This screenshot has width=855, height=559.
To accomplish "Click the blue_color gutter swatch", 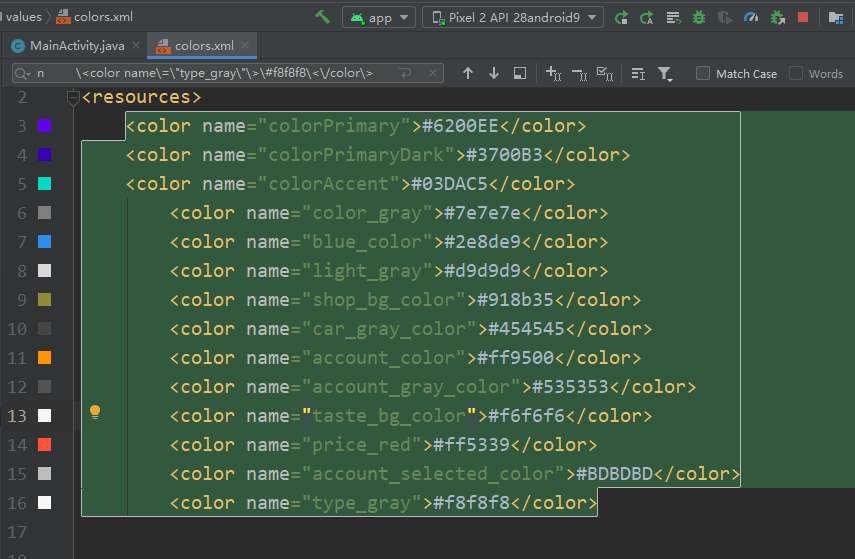I will point(45,242).
